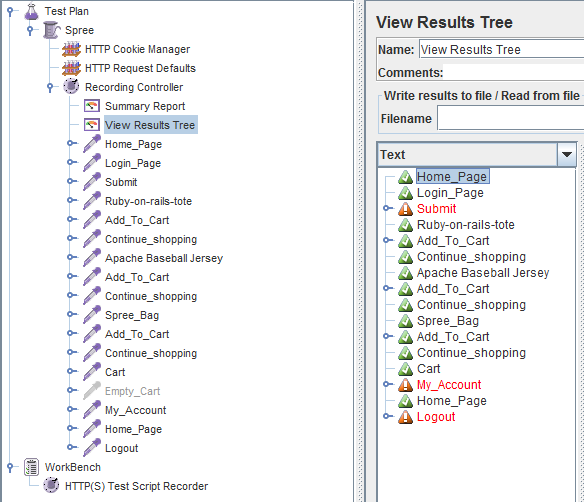
Task: Click the Name field containing View Results Tree
Action: 501,49
